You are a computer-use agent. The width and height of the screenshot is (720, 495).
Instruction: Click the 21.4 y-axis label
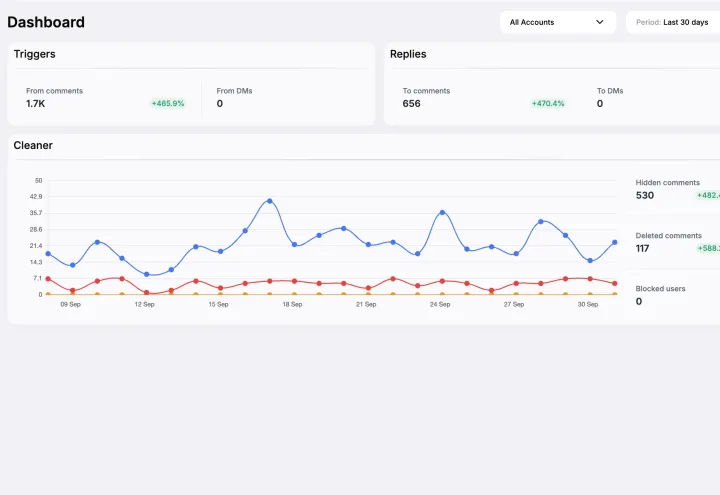click(x=36, y=246)
